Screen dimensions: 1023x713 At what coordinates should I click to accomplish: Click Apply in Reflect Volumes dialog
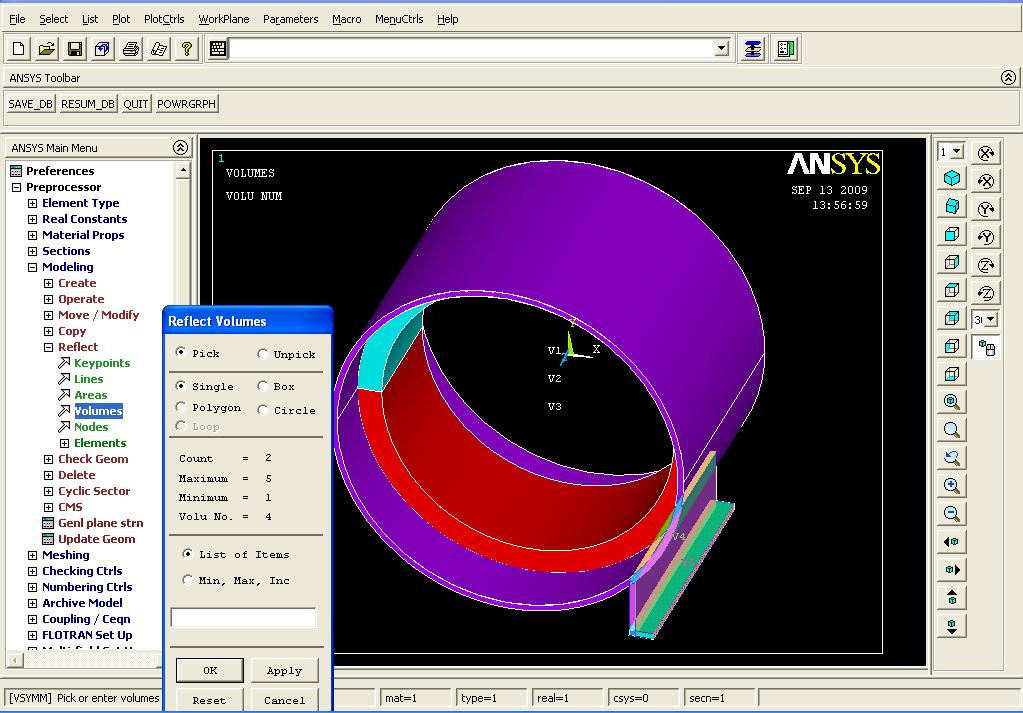pos(284,670)
